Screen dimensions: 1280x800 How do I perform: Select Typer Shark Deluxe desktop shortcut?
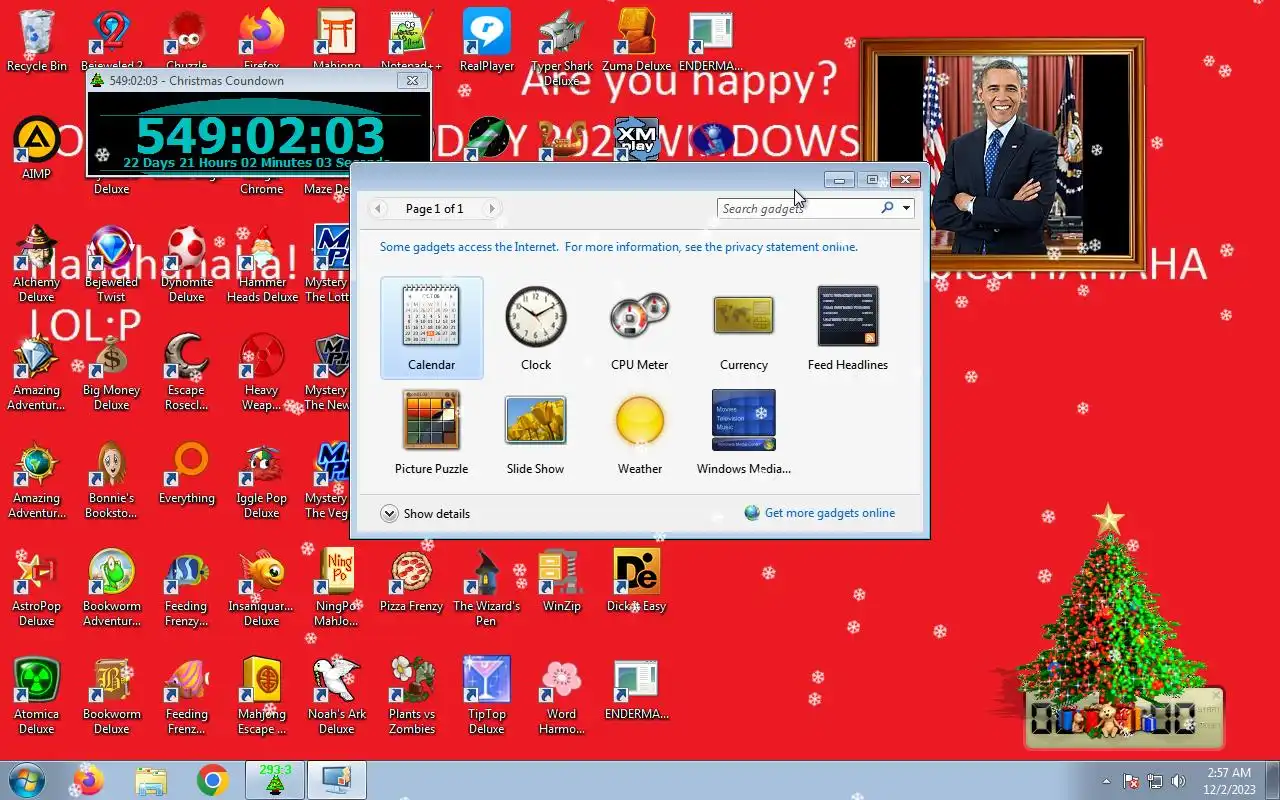pyautogui.click(x=562, y=47)
